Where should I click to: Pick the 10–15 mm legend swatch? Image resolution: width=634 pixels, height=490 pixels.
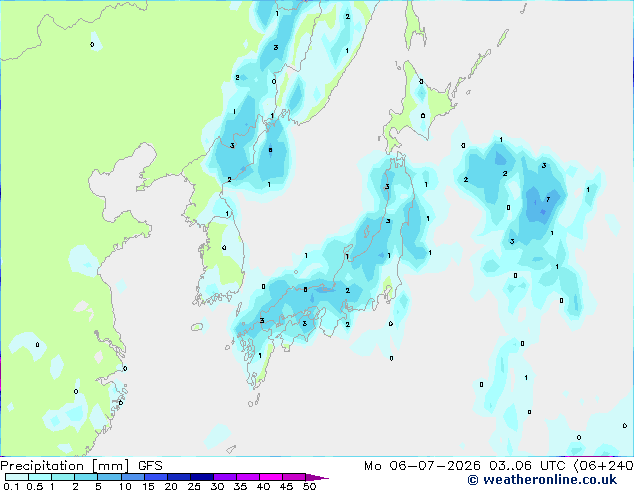pyautogui.click(x=133, y=477)
